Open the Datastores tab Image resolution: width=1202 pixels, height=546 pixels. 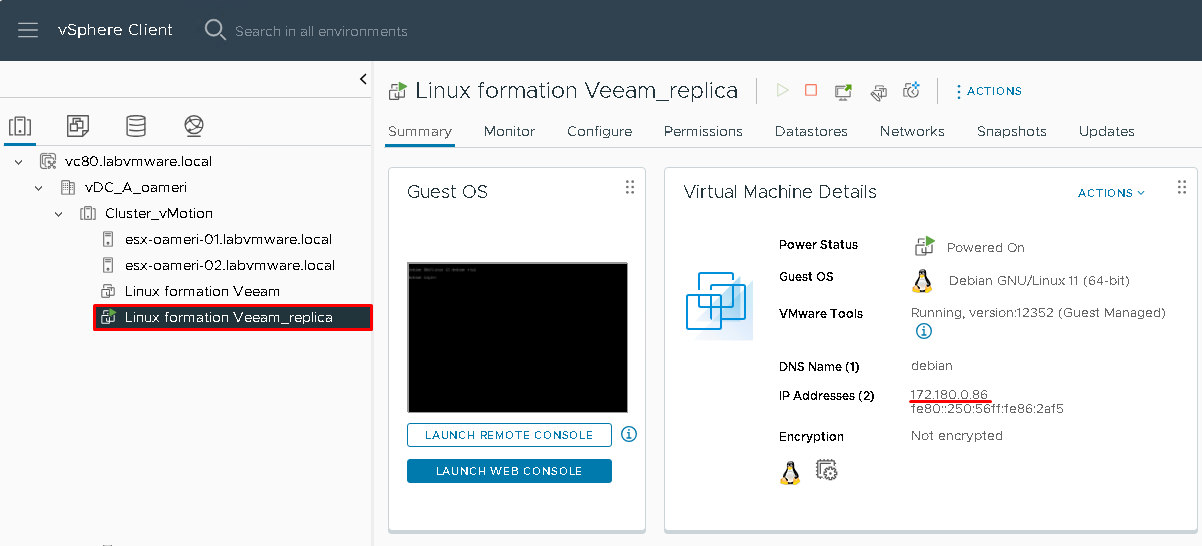[811, 131]
